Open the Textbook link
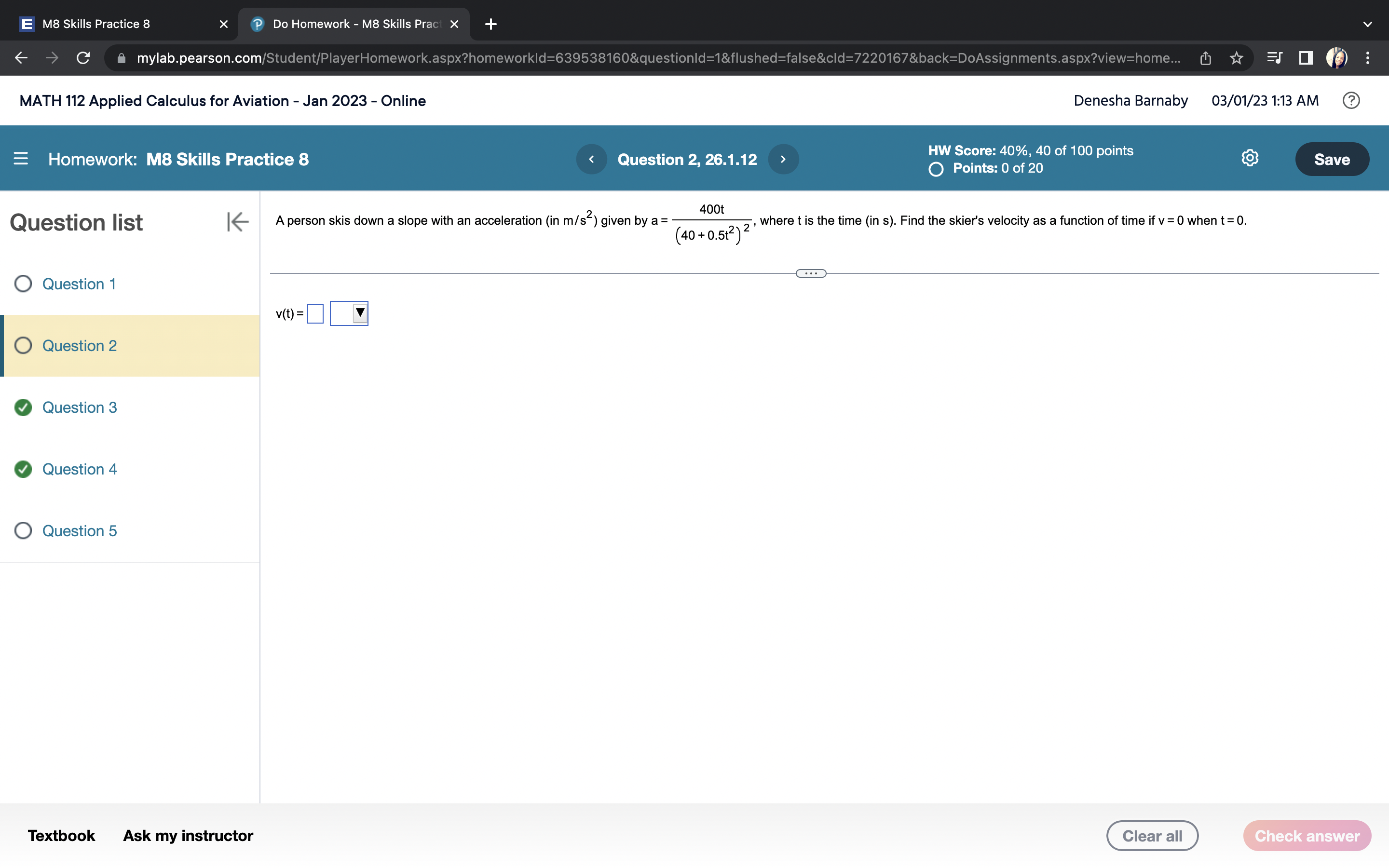Screen dimensions: 1389x868 coord(61,835)
